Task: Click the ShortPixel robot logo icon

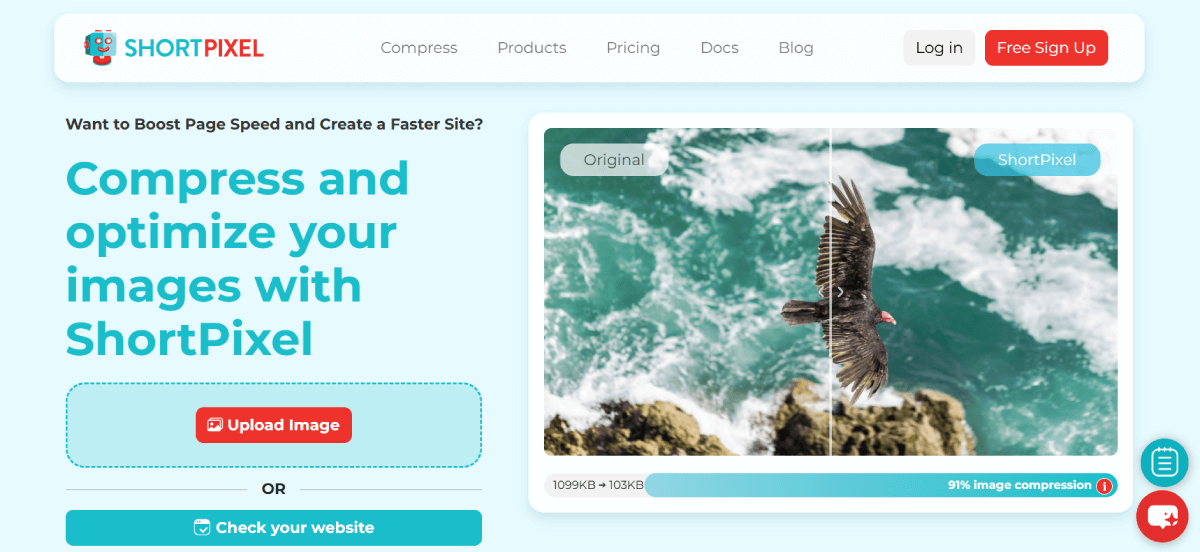Action: (100, 47)
